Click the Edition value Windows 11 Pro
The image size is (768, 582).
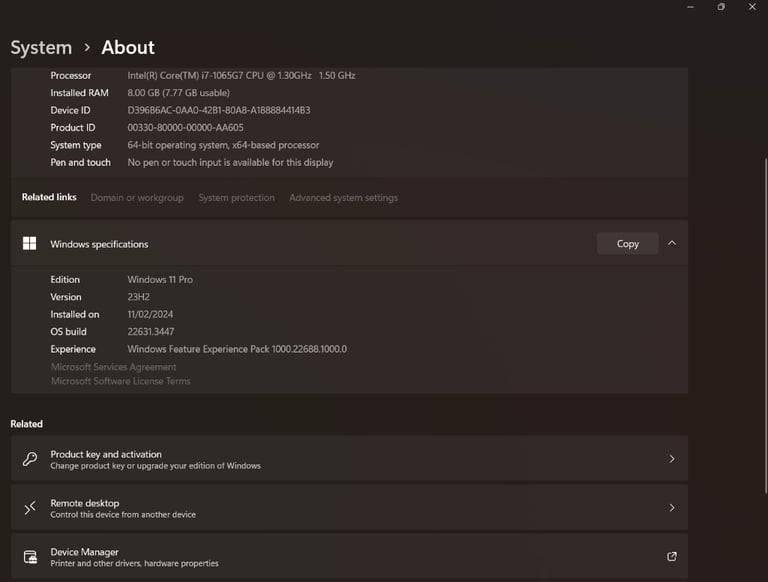point(160,279)
